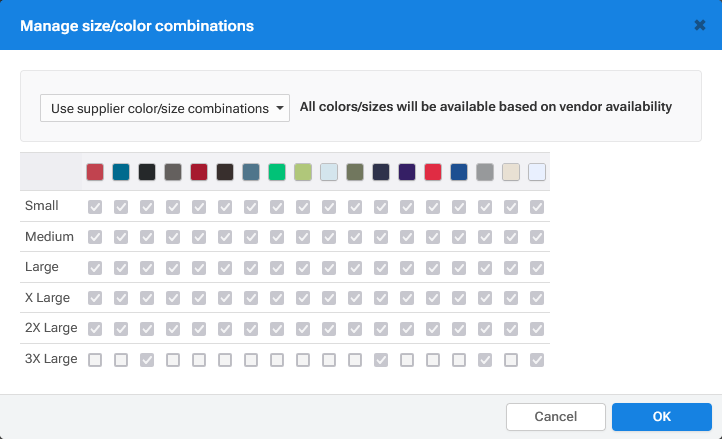Select the crimson dark red swatch

tap(199, 172)
